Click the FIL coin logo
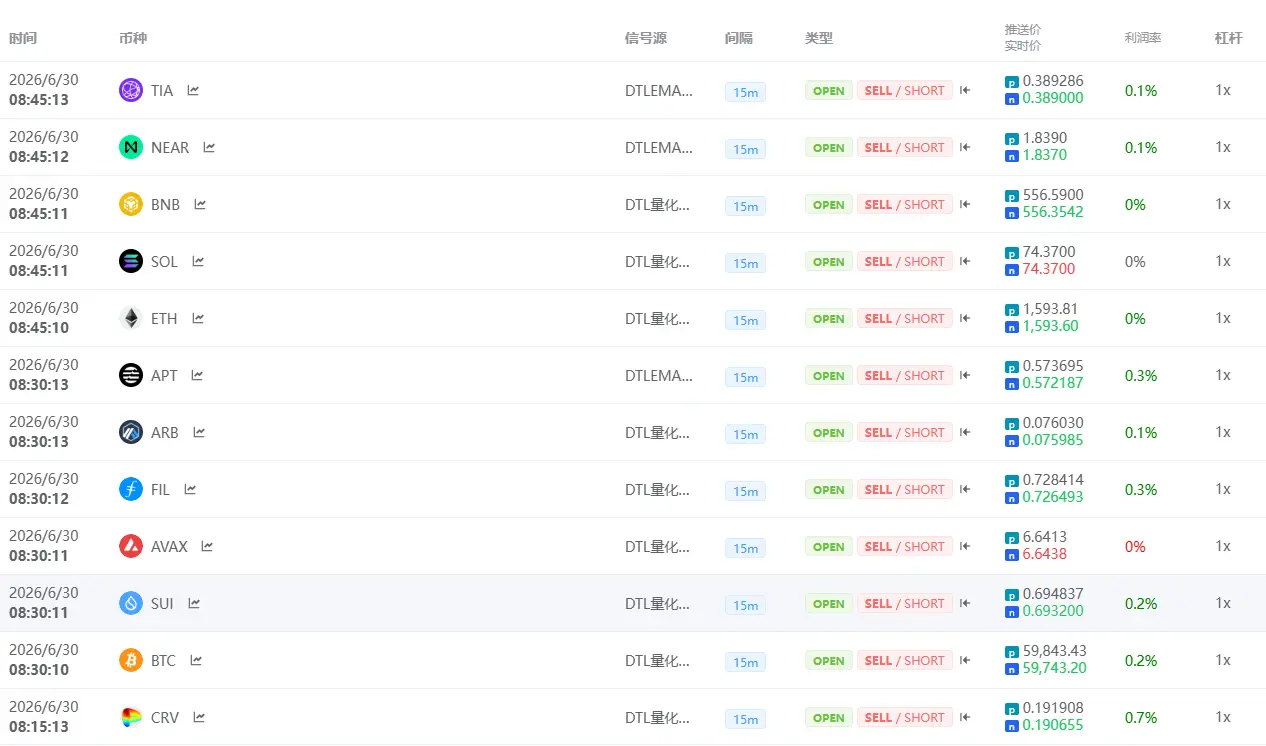The image size is (1266, 746). pos(131,489)
